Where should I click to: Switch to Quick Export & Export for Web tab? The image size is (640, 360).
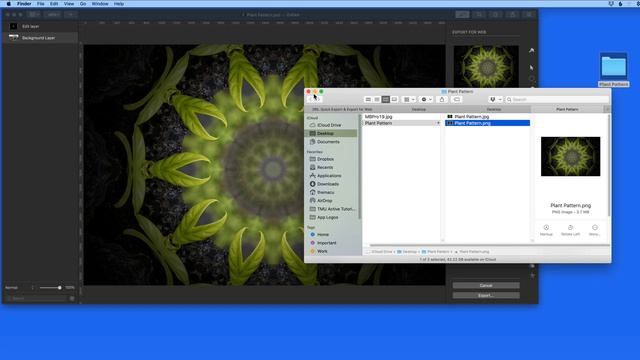coord(342,109)
